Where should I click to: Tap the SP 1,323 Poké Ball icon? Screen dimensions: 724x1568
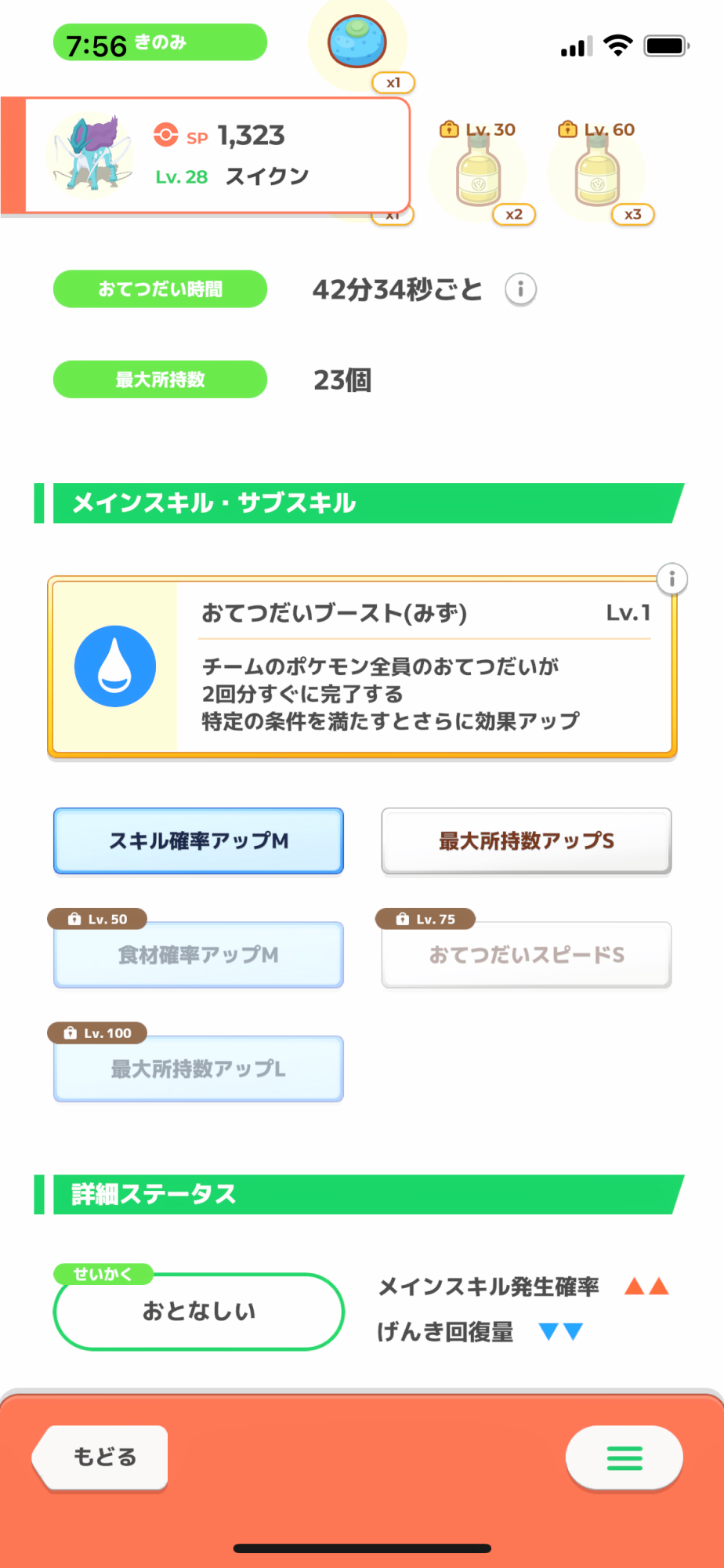[166, 135]
